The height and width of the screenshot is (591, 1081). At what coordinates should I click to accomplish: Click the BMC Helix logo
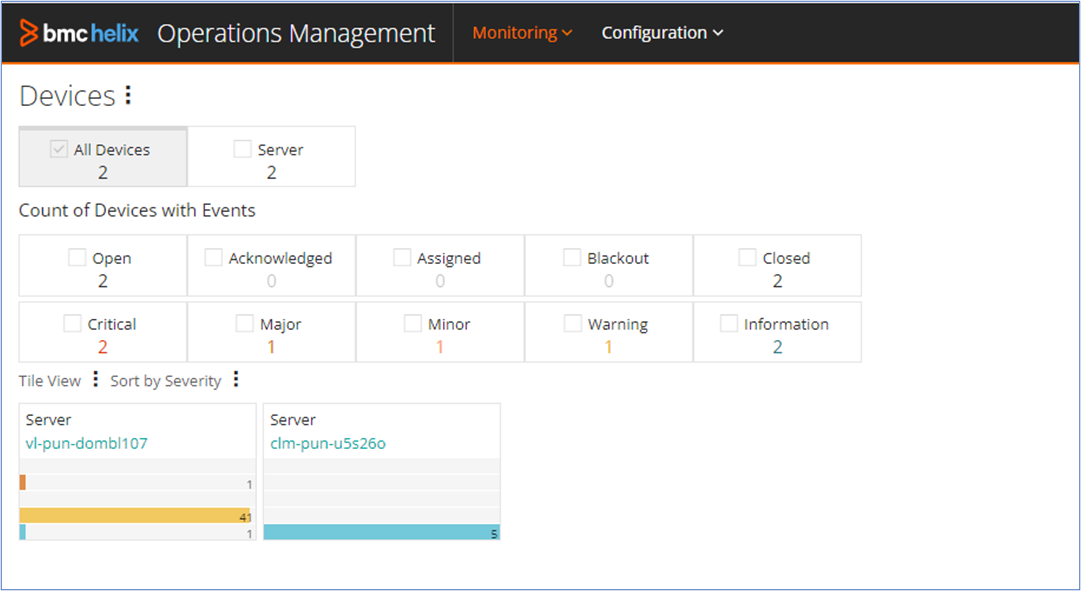(79, 32)
